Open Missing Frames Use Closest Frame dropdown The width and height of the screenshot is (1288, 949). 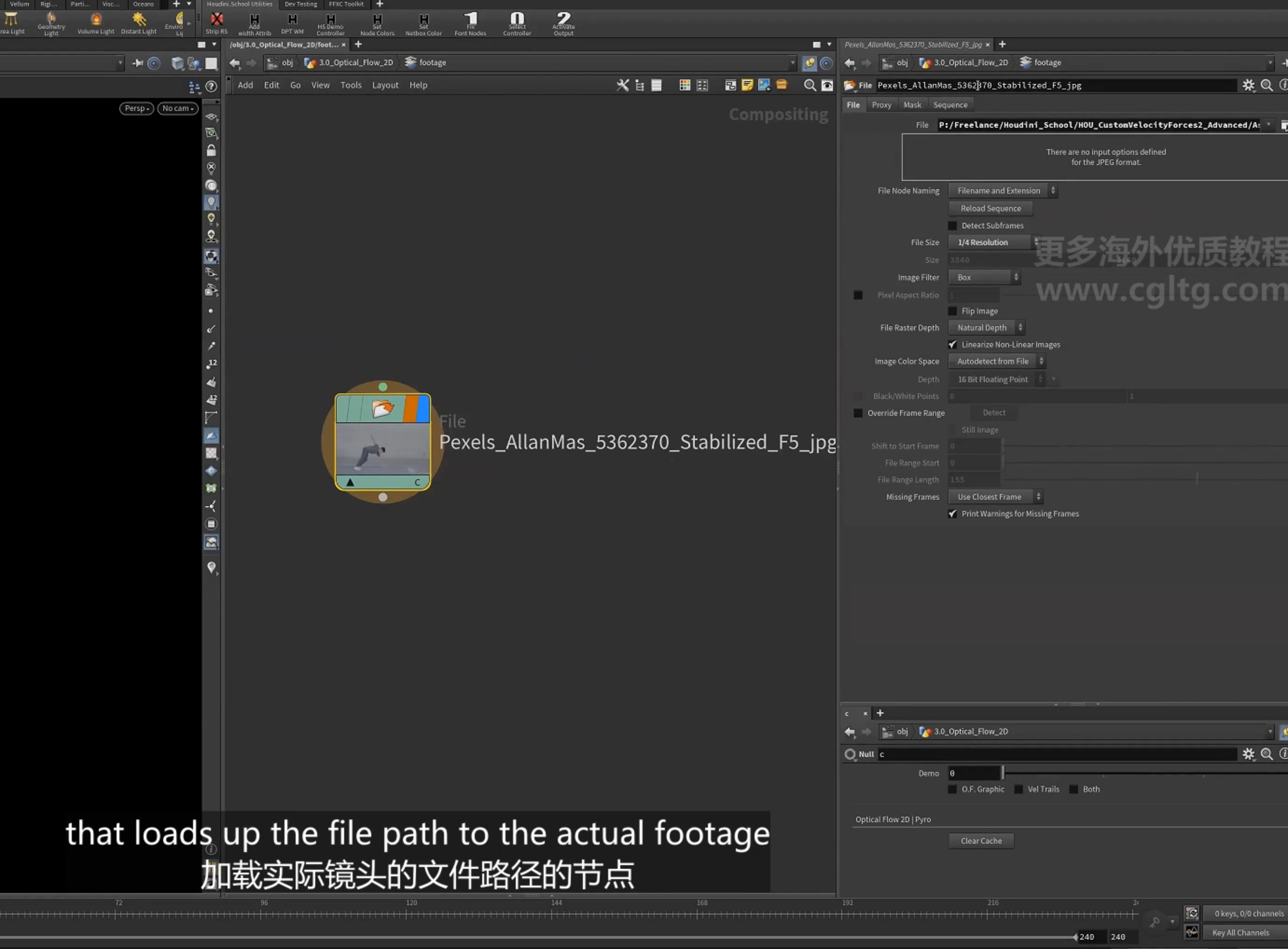[x=996, y=497]
